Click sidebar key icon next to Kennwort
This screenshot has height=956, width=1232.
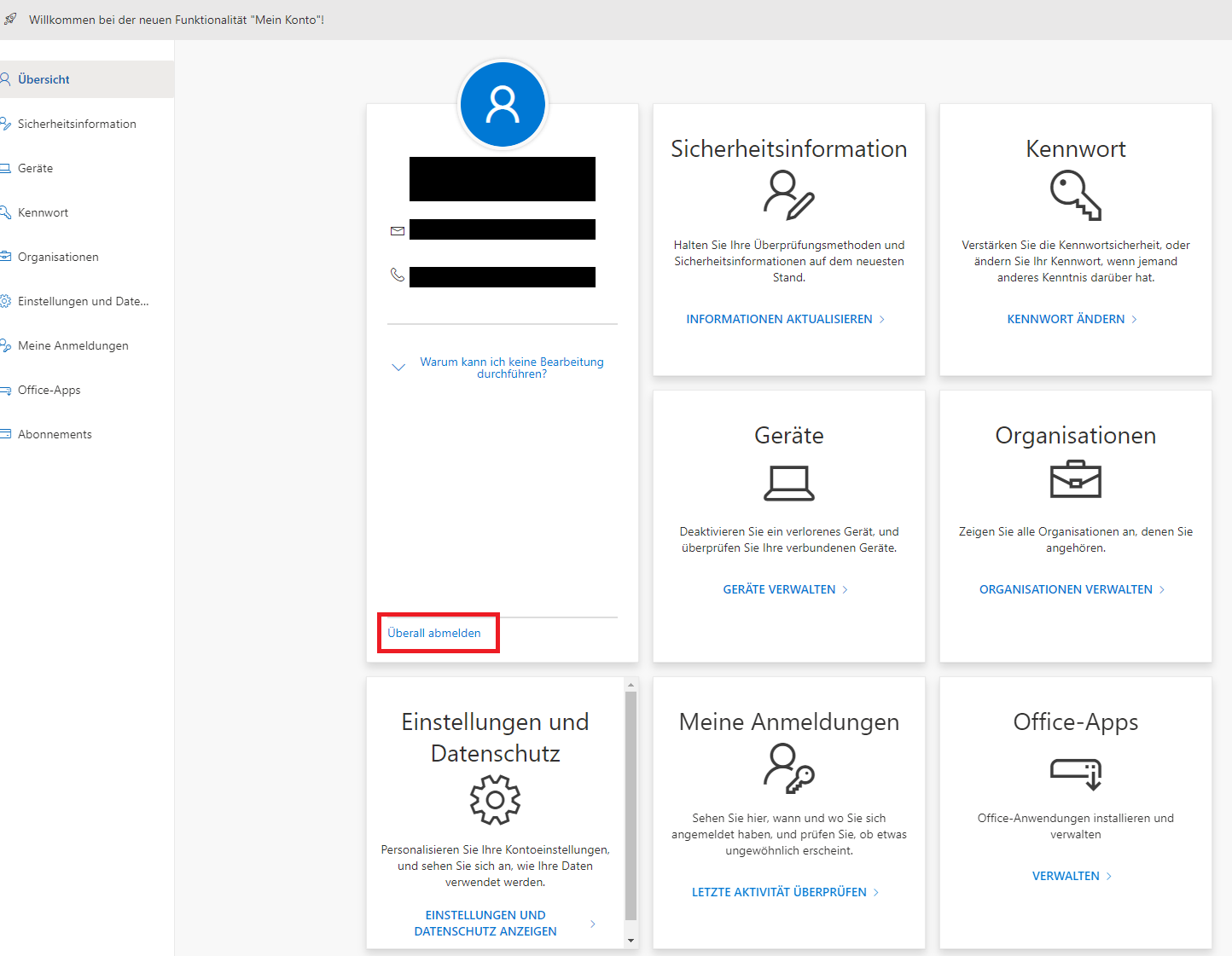(5, 212)
